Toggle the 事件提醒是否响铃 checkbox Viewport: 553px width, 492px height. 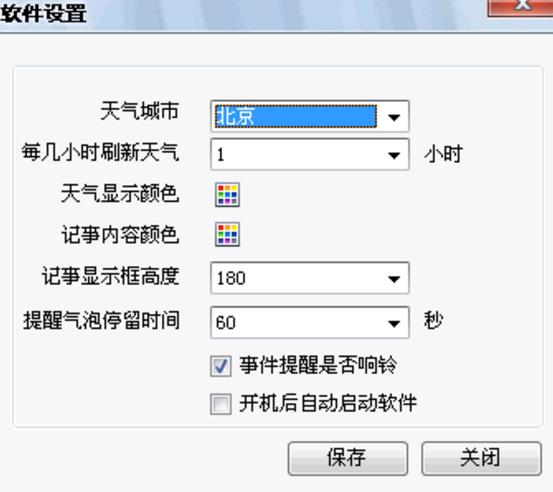tap(221, 366)
